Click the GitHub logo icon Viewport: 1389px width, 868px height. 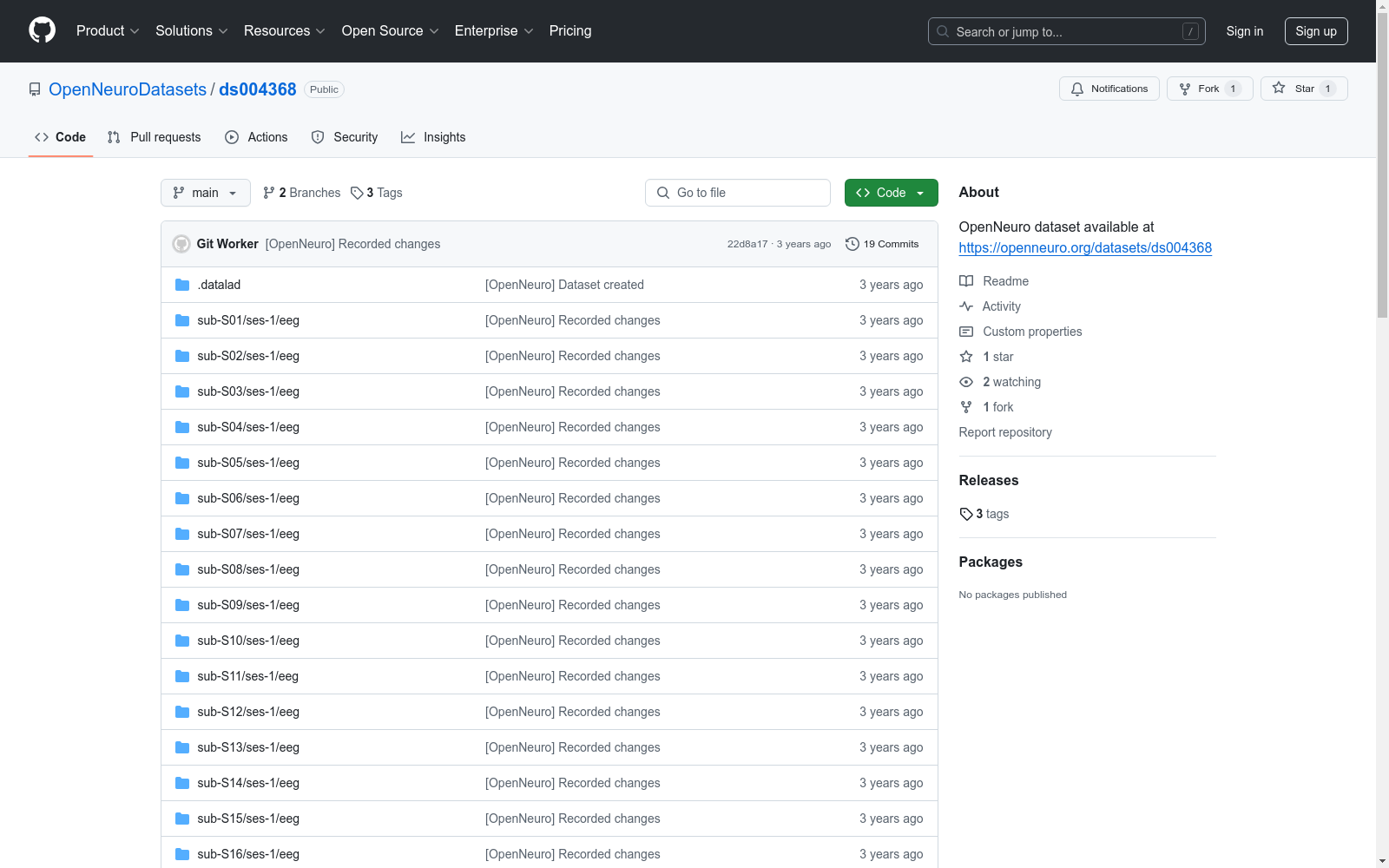tap(42, 30)
